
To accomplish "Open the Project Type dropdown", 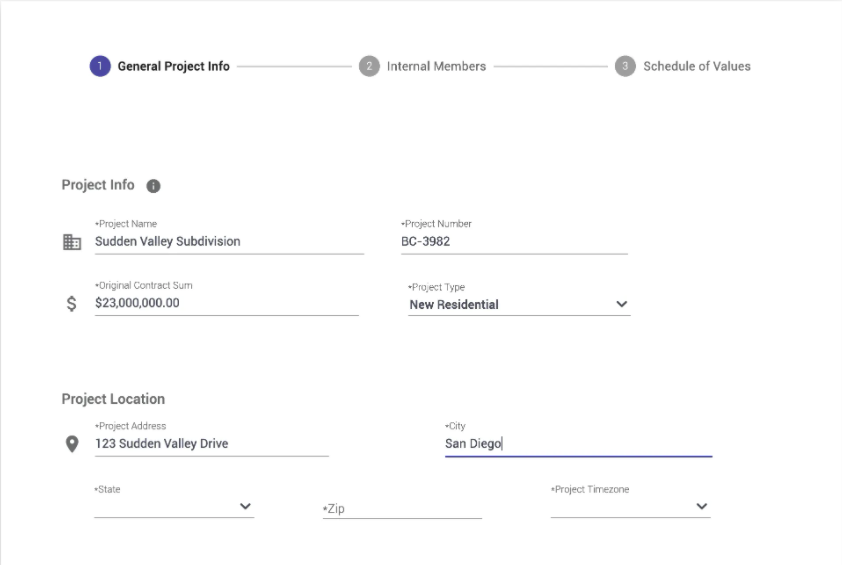I will (x=621, y=304).
